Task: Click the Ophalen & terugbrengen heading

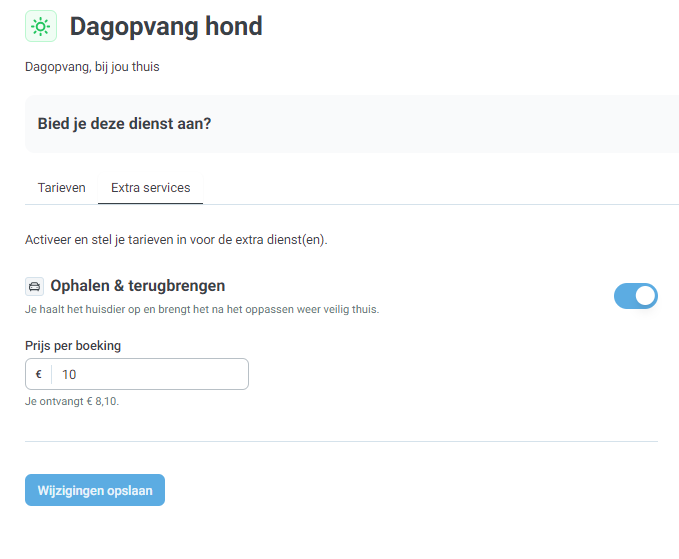Action: click(x=138, y=286)
